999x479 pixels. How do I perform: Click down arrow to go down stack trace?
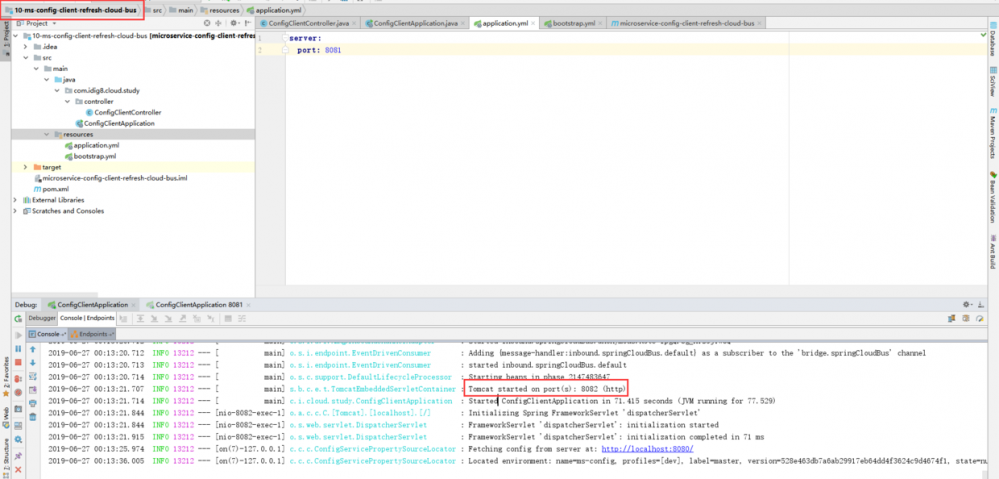[32, 362]
